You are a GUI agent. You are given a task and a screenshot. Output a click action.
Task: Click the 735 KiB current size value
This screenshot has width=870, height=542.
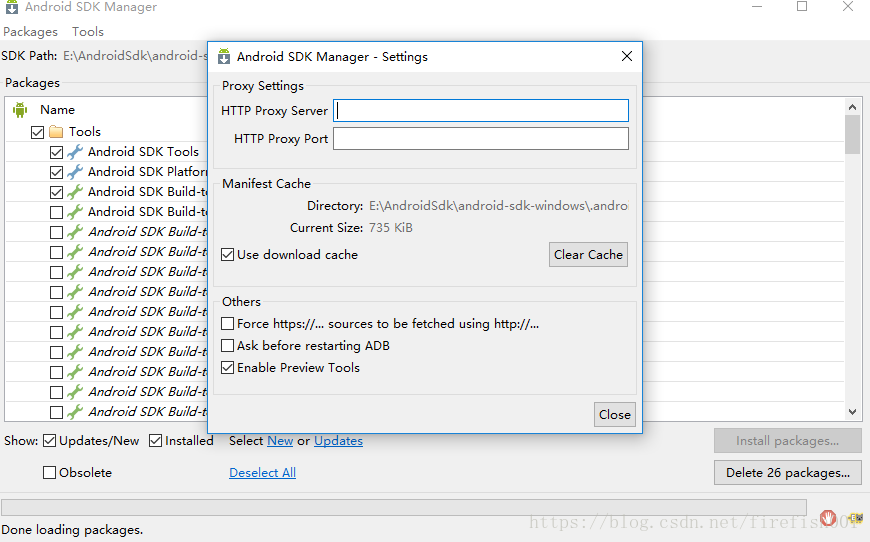pos(391,228)
